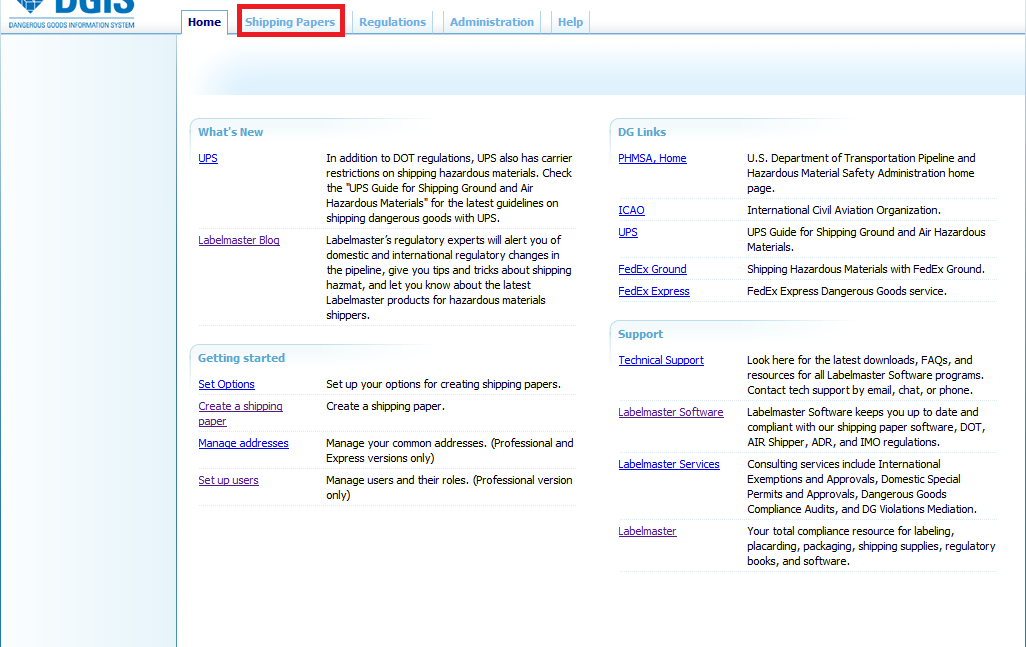Go to Manage addresses
This screenshot has height=647, width=1026.
pyautogui.click(x=243, y=443)
